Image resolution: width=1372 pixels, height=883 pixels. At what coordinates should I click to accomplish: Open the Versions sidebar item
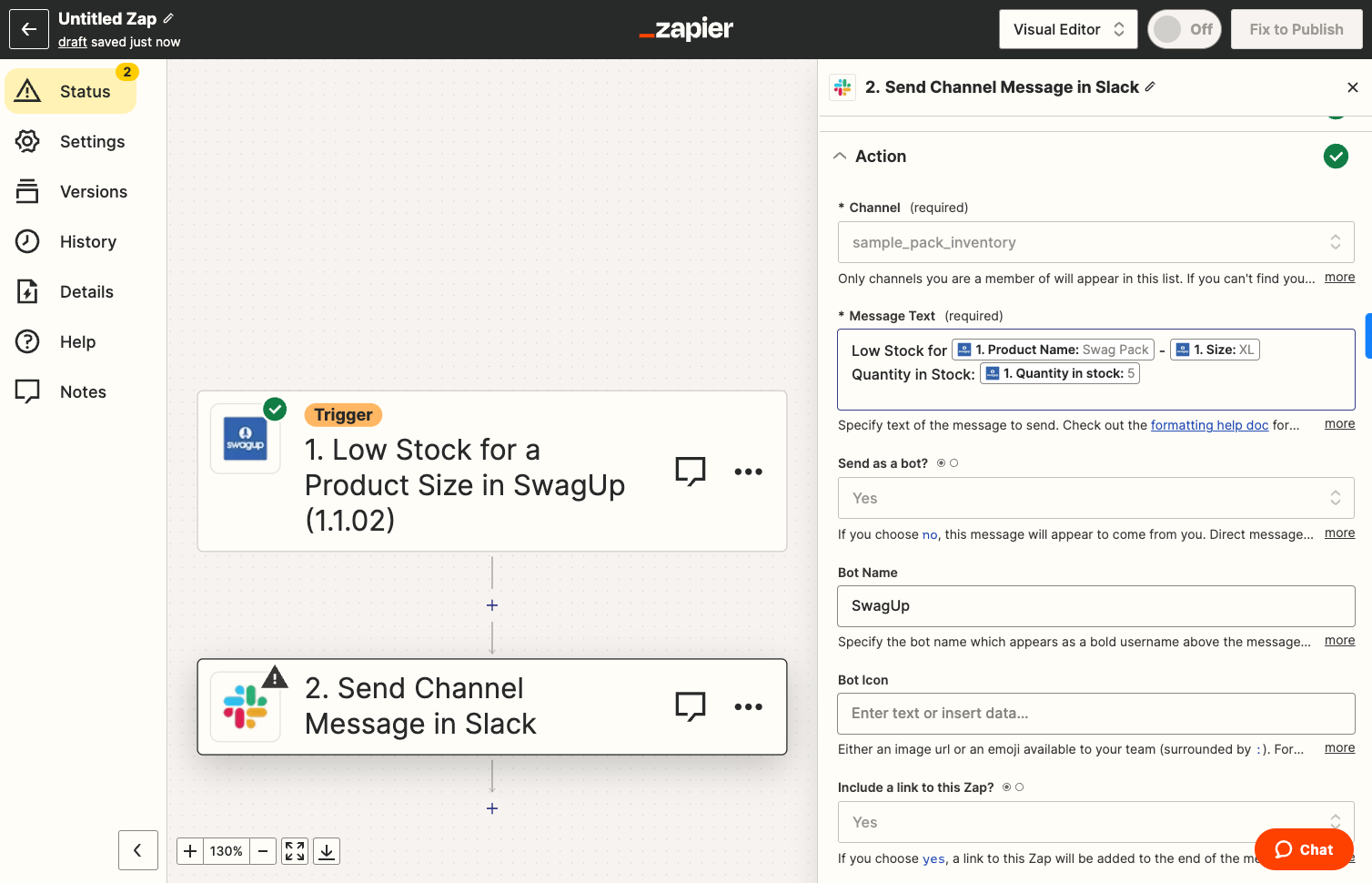[x=71, y=191]
